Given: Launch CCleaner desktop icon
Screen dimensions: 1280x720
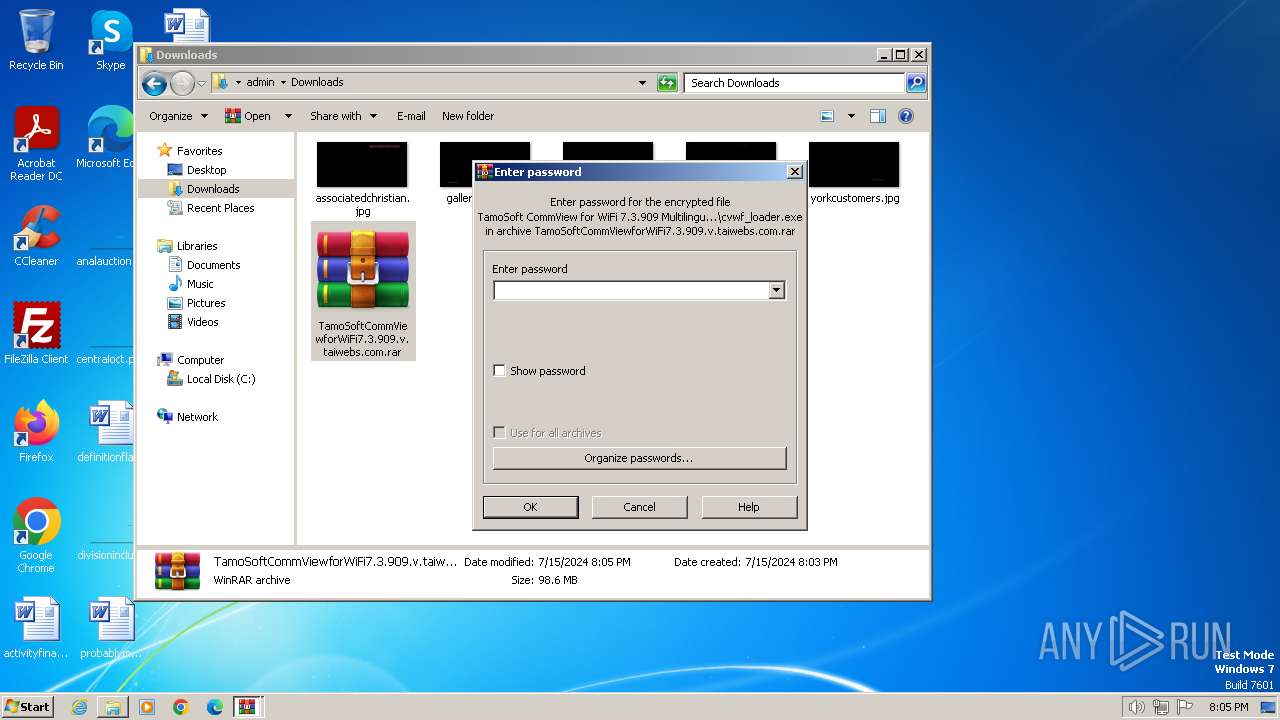Looking at the screenshot, I should pos(36,236).
